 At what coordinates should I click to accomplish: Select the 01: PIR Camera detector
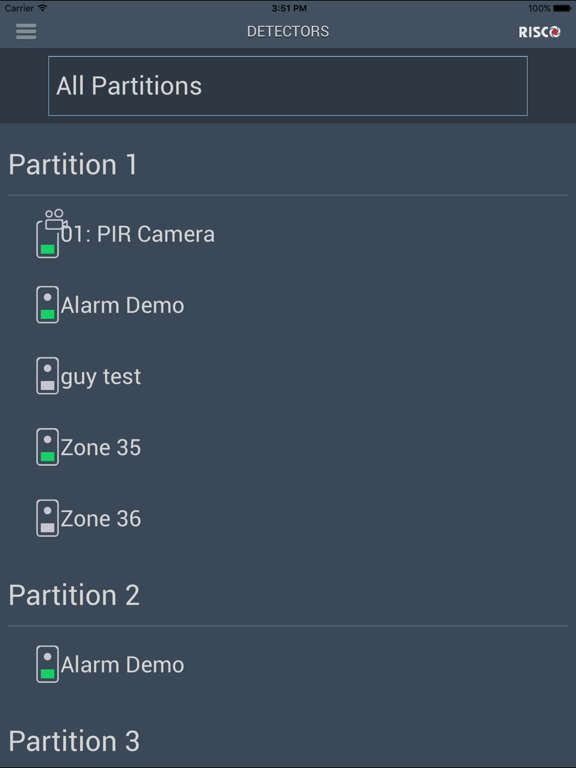(x=138, y=234)
